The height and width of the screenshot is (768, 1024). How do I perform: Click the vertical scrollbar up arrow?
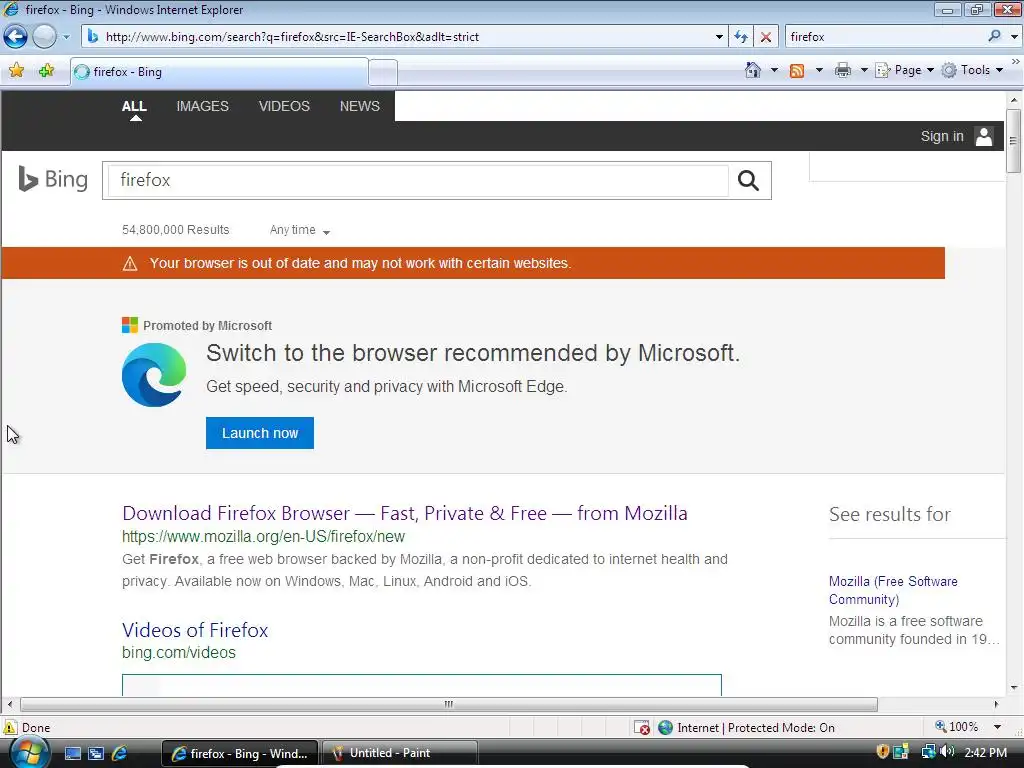(1014, 101)
